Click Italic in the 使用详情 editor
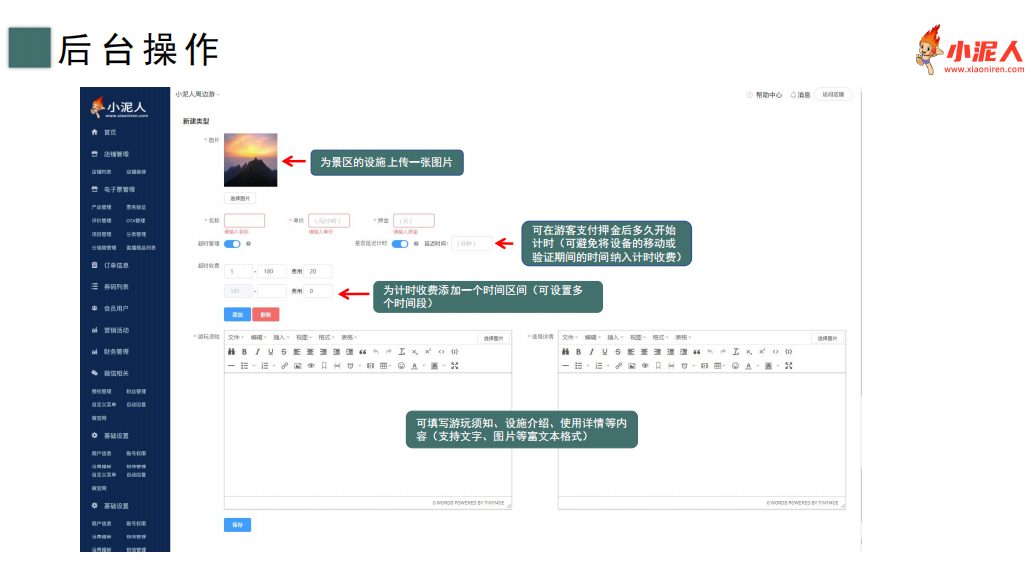The image size is (1036, 574). [591, 352]
